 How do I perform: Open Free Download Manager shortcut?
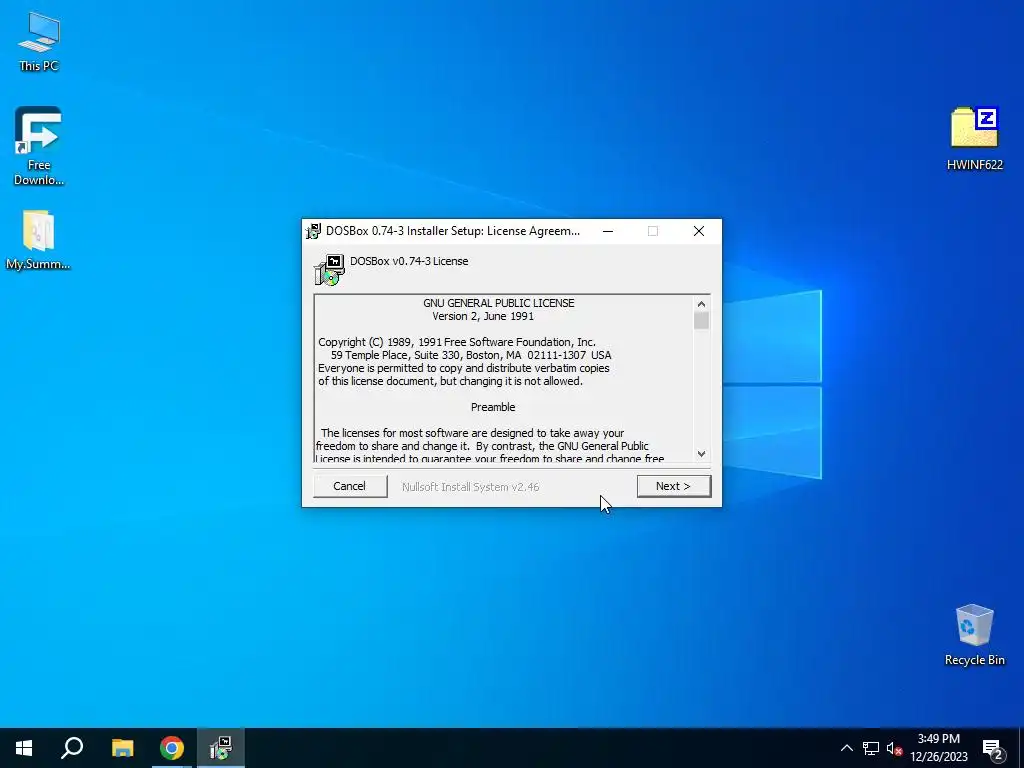39,146
